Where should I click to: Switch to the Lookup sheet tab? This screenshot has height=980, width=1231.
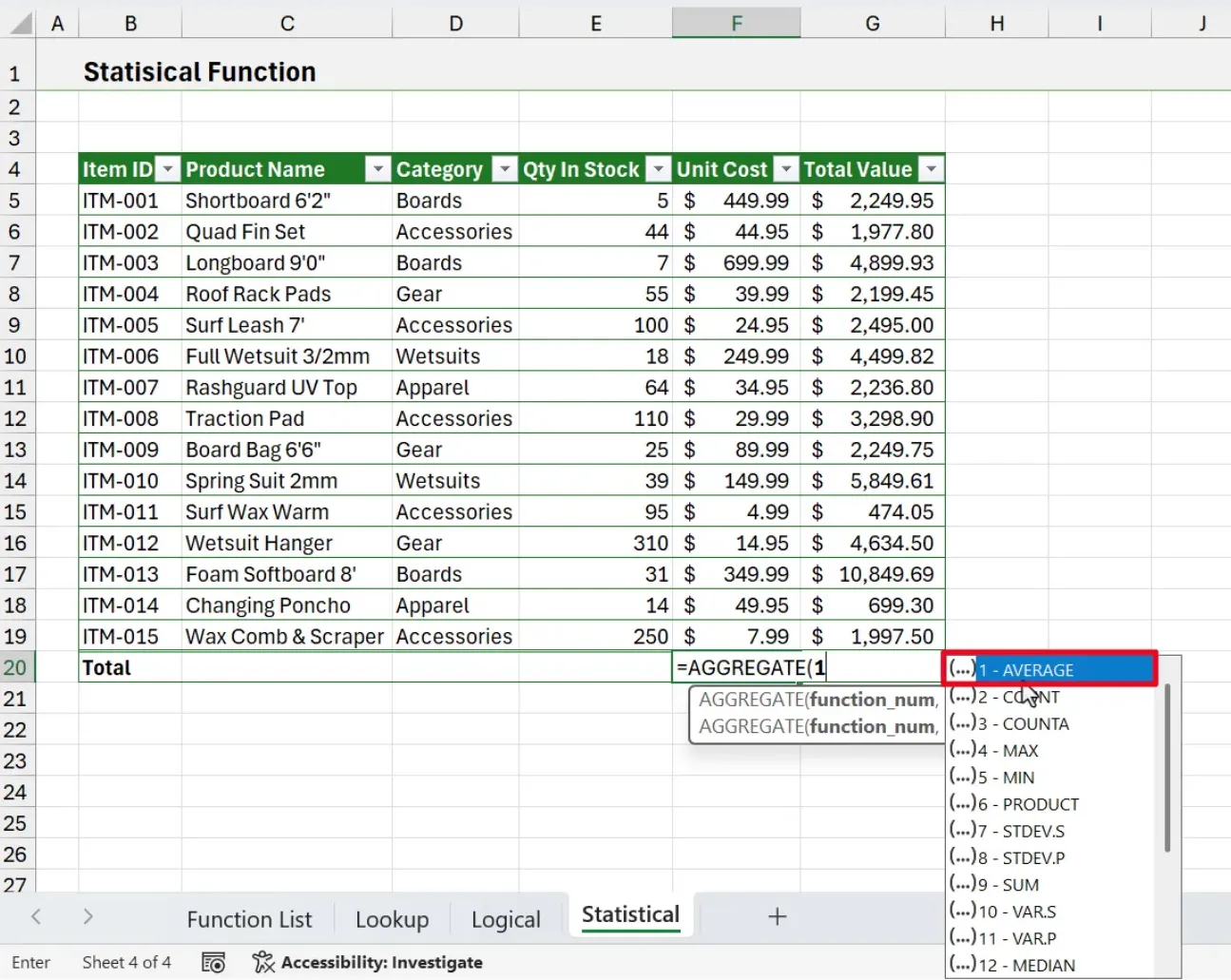[393, 918]
